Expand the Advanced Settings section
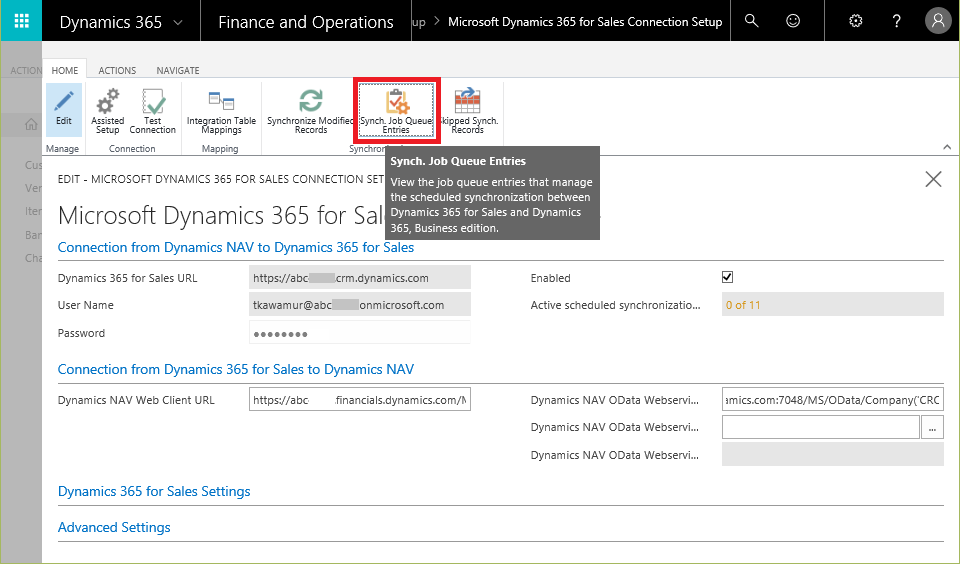This screenshot has height=564, width=960. [114, 527]
